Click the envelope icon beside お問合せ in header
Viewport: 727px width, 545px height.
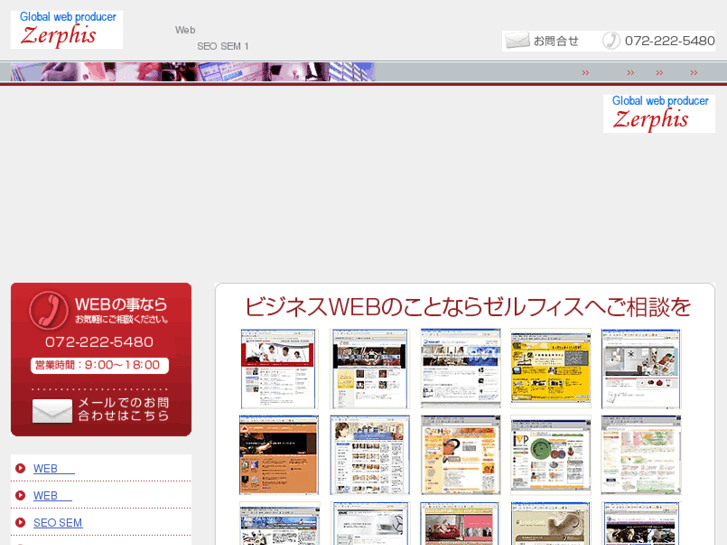point(516,41)
